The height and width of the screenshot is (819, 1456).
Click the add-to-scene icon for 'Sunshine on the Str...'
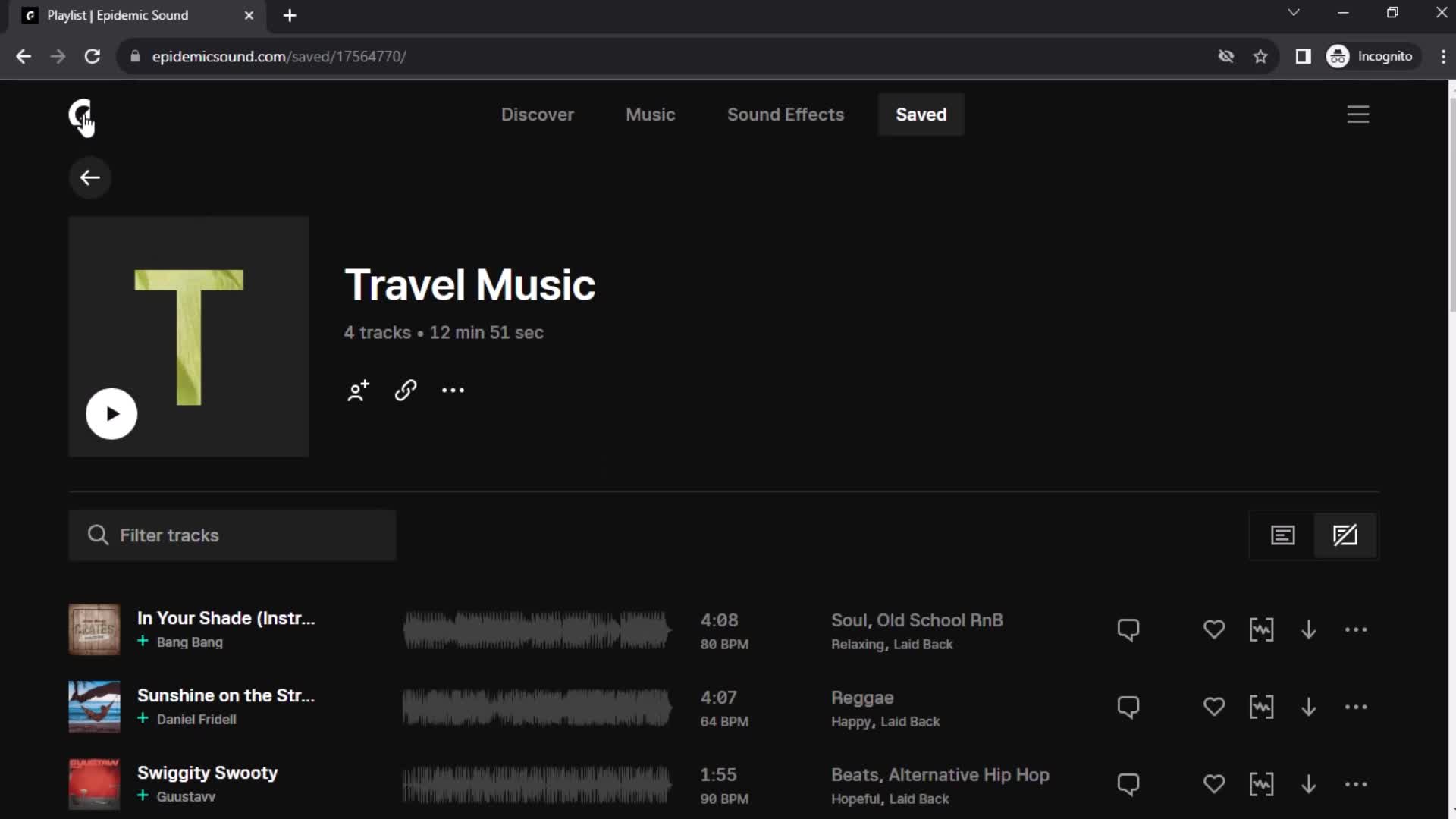point(1261,706)
